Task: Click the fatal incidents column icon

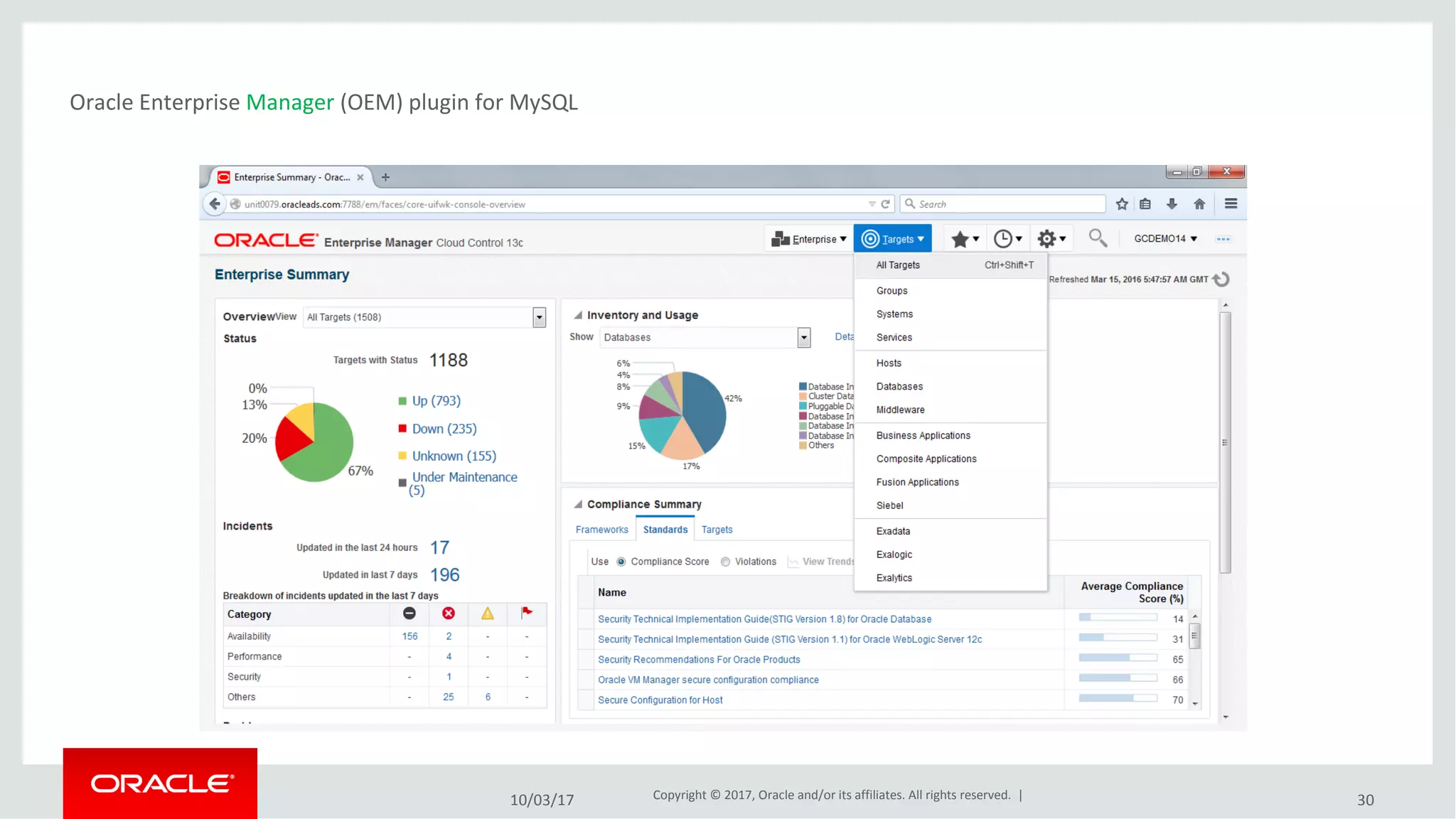Action: pos(409,614)
